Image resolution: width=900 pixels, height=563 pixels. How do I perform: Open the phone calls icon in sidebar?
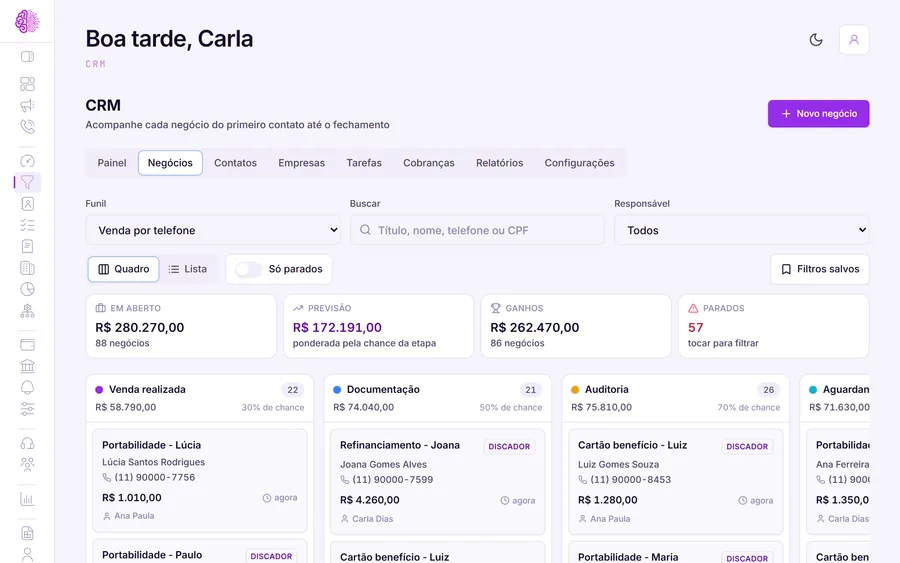27,126
